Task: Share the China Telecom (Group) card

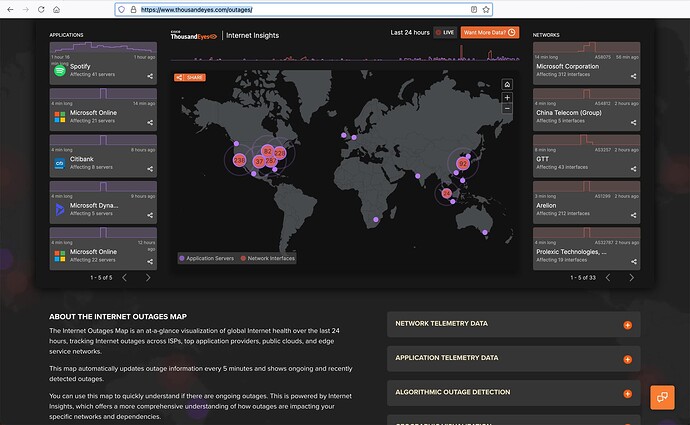Action: (x=633, y=122)
